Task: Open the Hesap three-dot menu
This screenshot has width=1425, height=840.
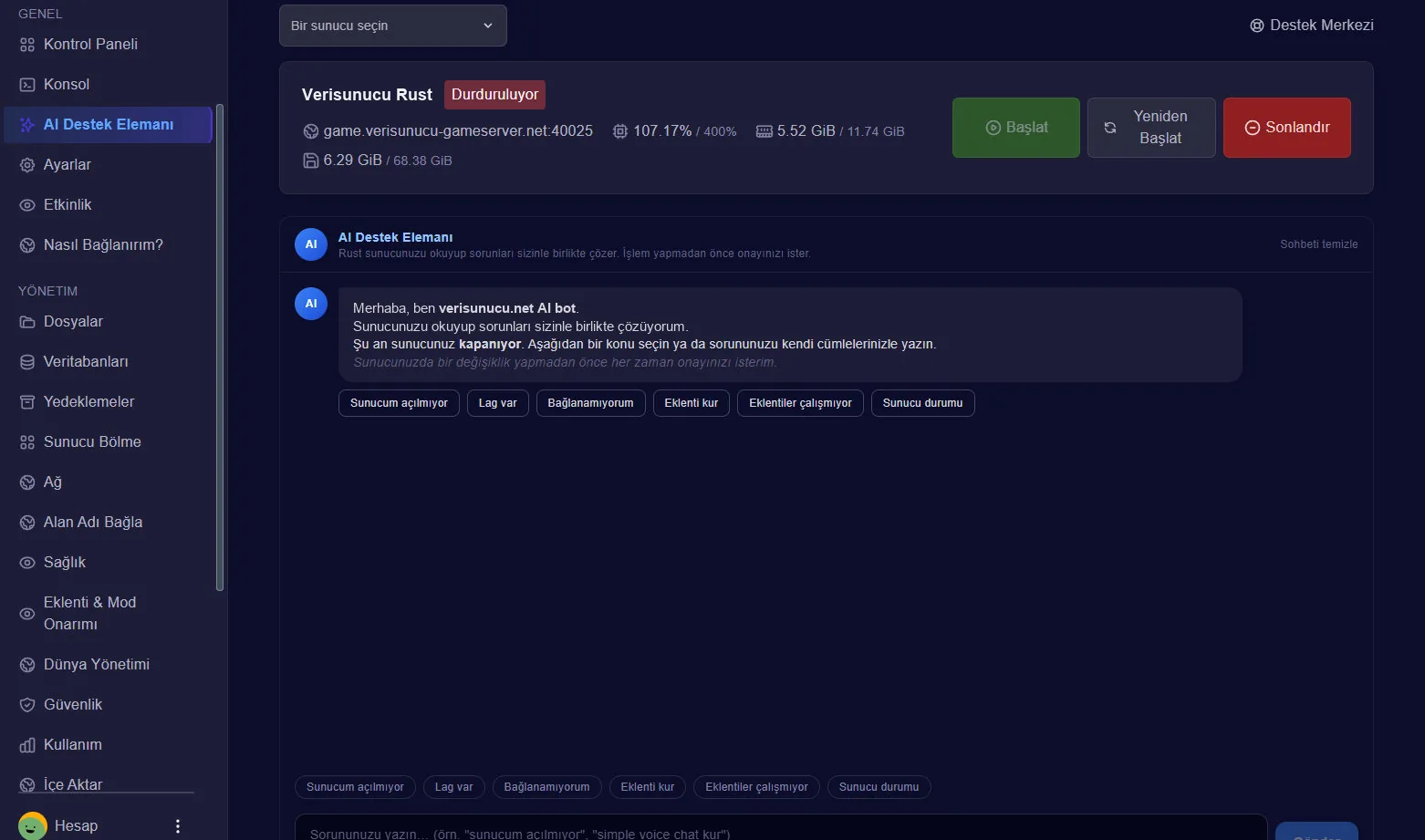Action: (x=178, y=826)
